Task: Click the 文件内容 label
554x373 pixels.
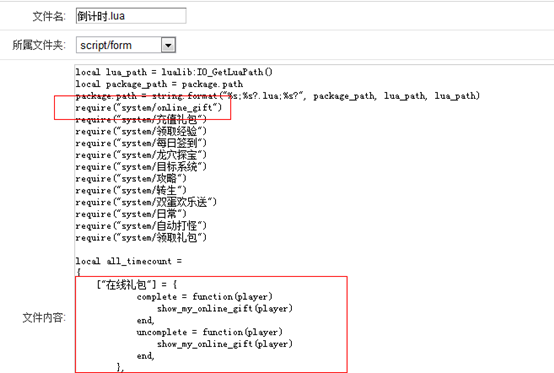Action: [44, 318]
